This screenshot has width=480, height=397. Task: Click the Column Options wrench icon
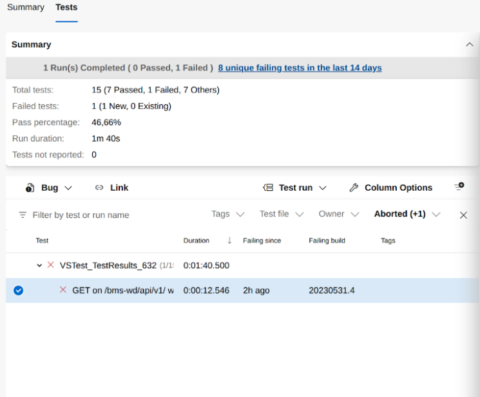tap(354, 188)
